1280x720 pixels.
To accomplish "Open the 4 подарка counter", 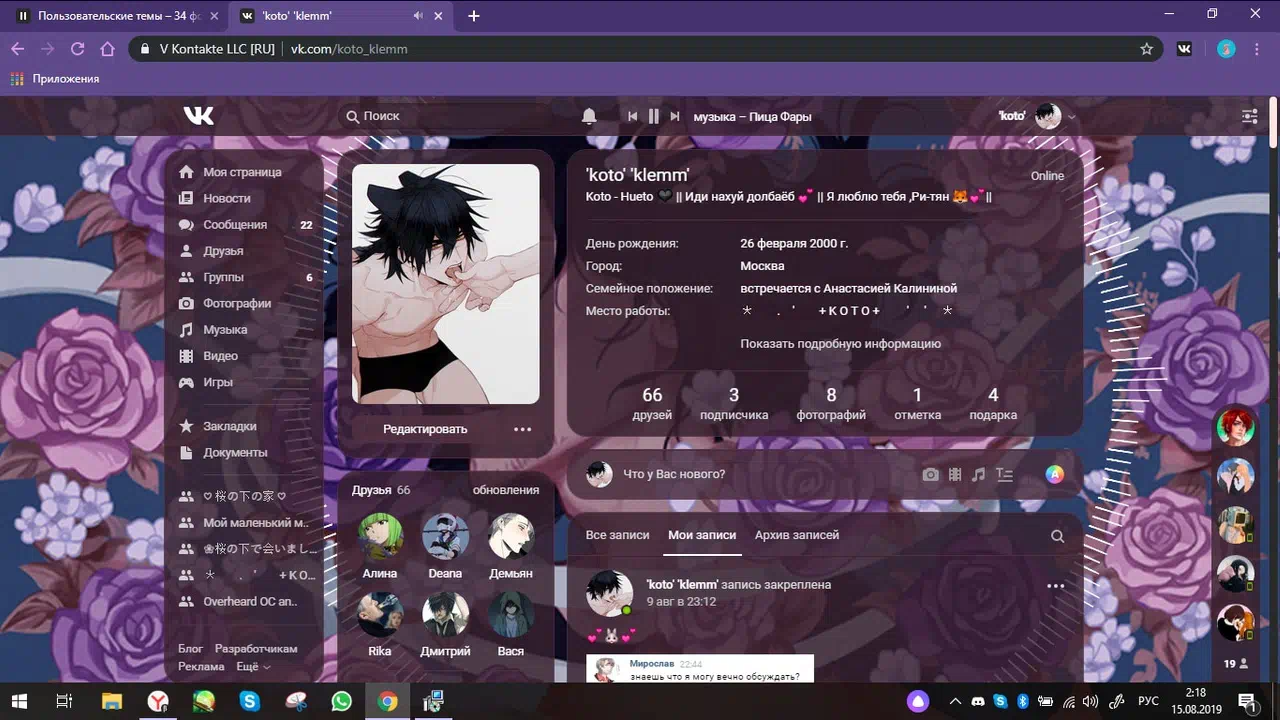I will 993,403.
